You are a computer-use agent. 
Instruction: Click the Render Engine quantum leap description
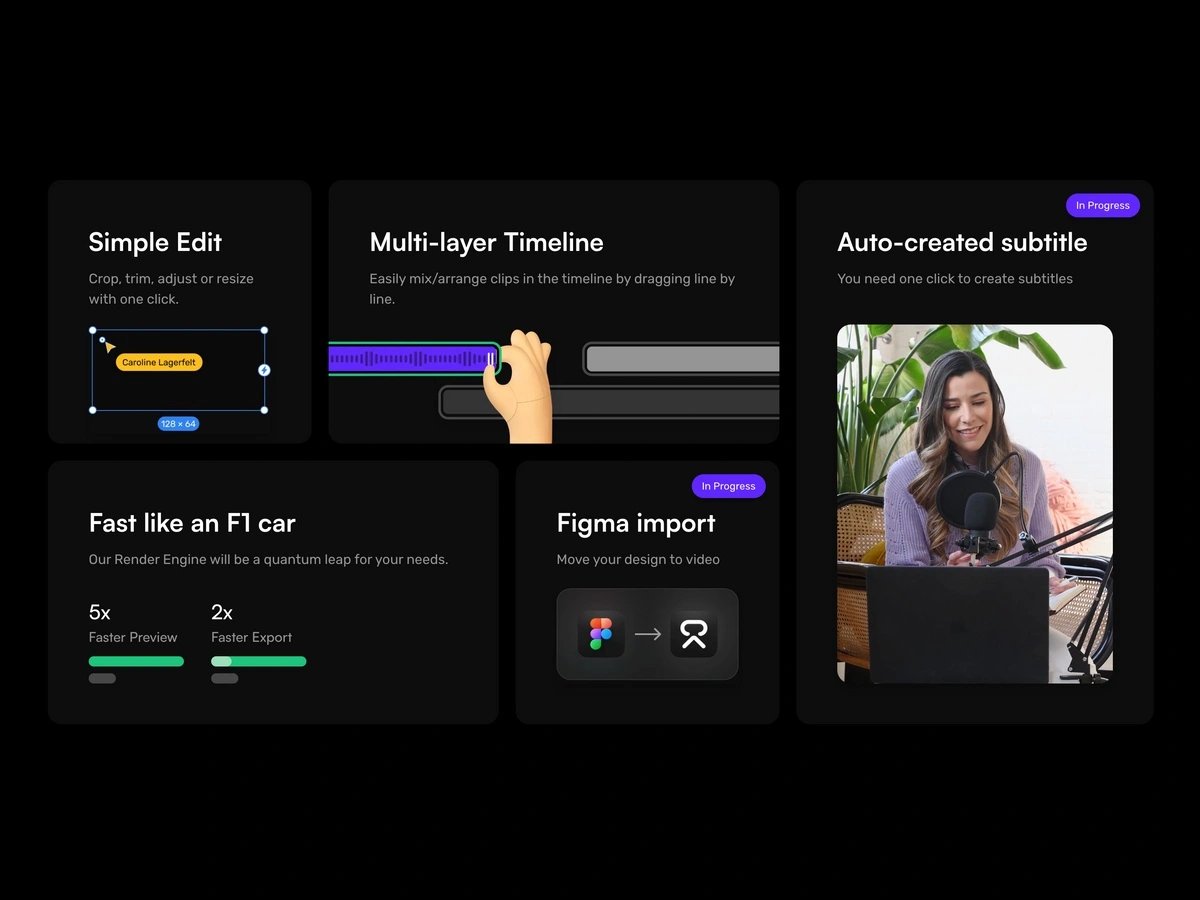pos(268,560)
